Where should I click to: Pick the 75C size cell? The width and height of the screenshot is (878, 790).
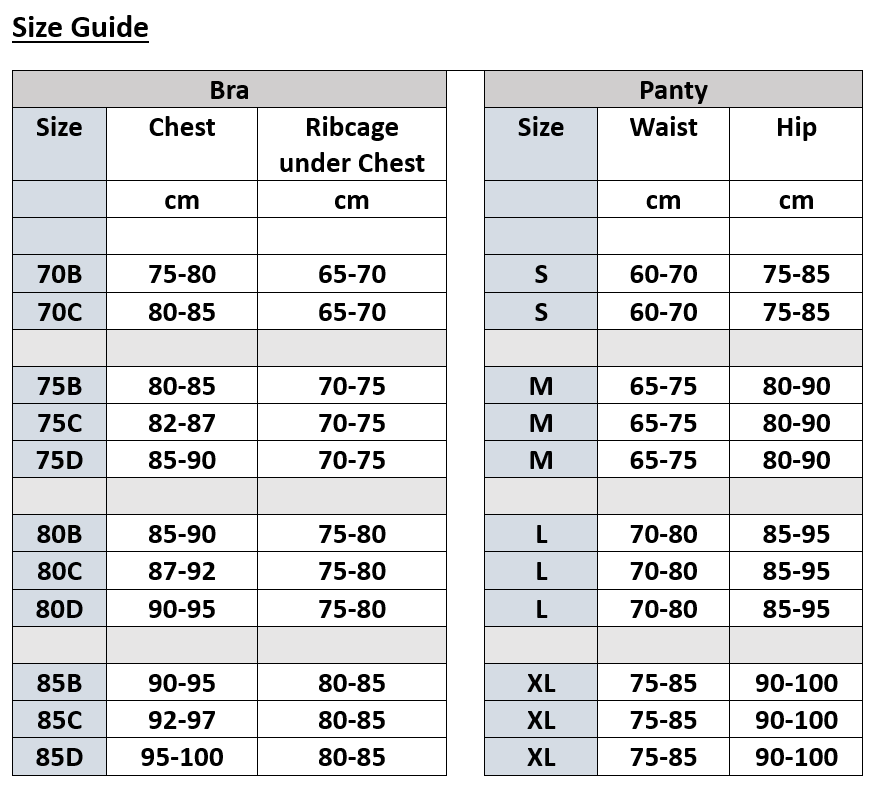59,423
